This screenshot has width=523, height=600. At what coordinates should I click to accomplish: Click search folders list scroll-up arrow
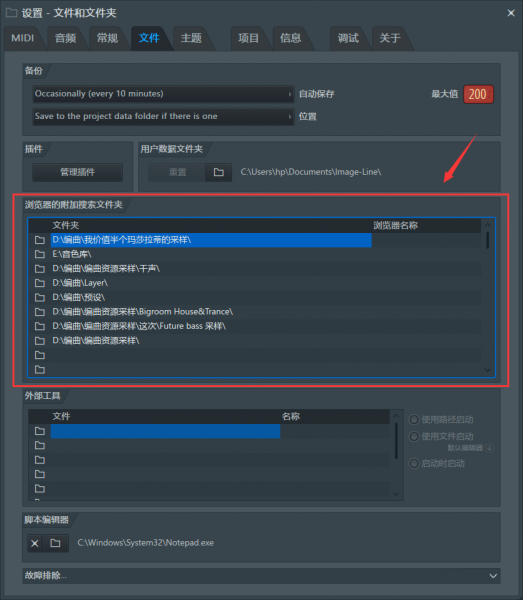pos(487,225)
